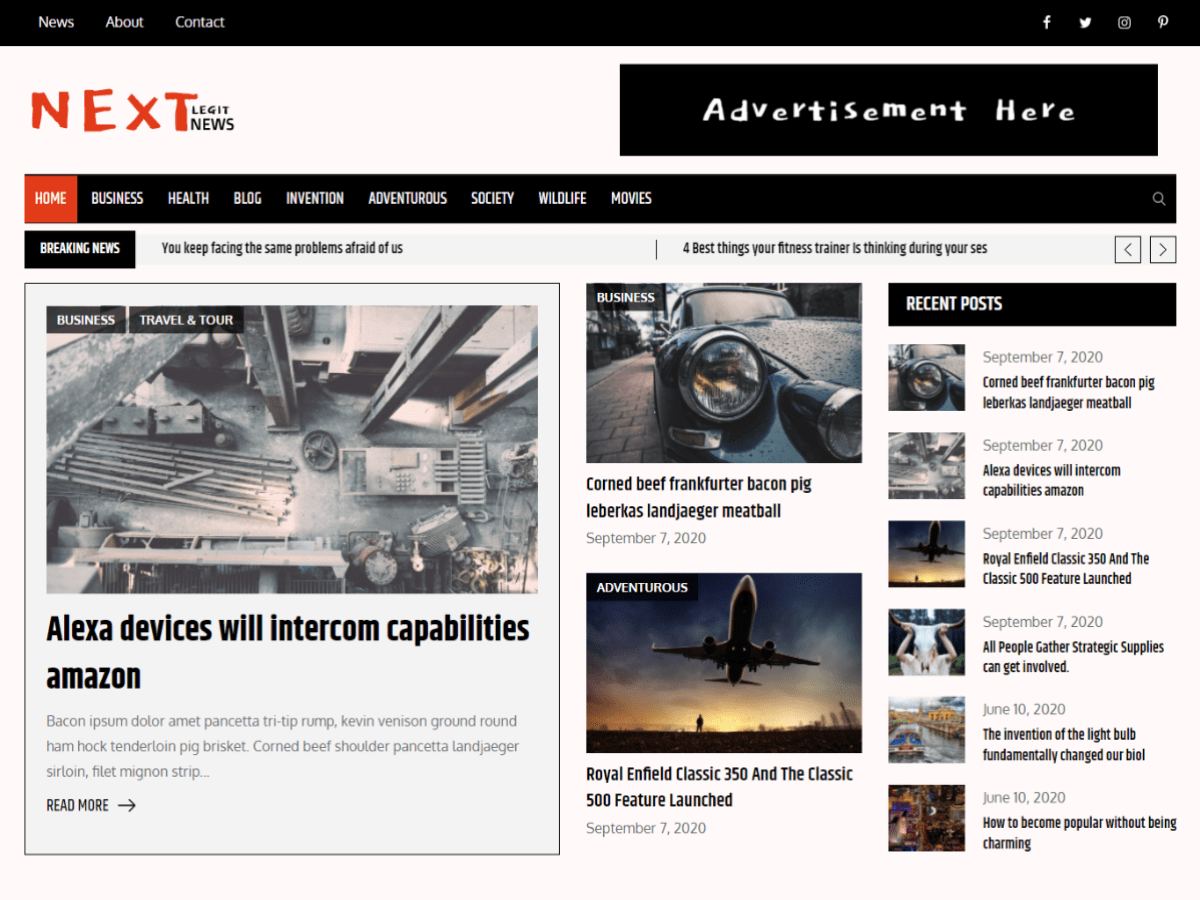1200x900 pixels.
Task: Switch to the WILDLIFE tab
Action: pyautogui.click(x=562, y=198)
